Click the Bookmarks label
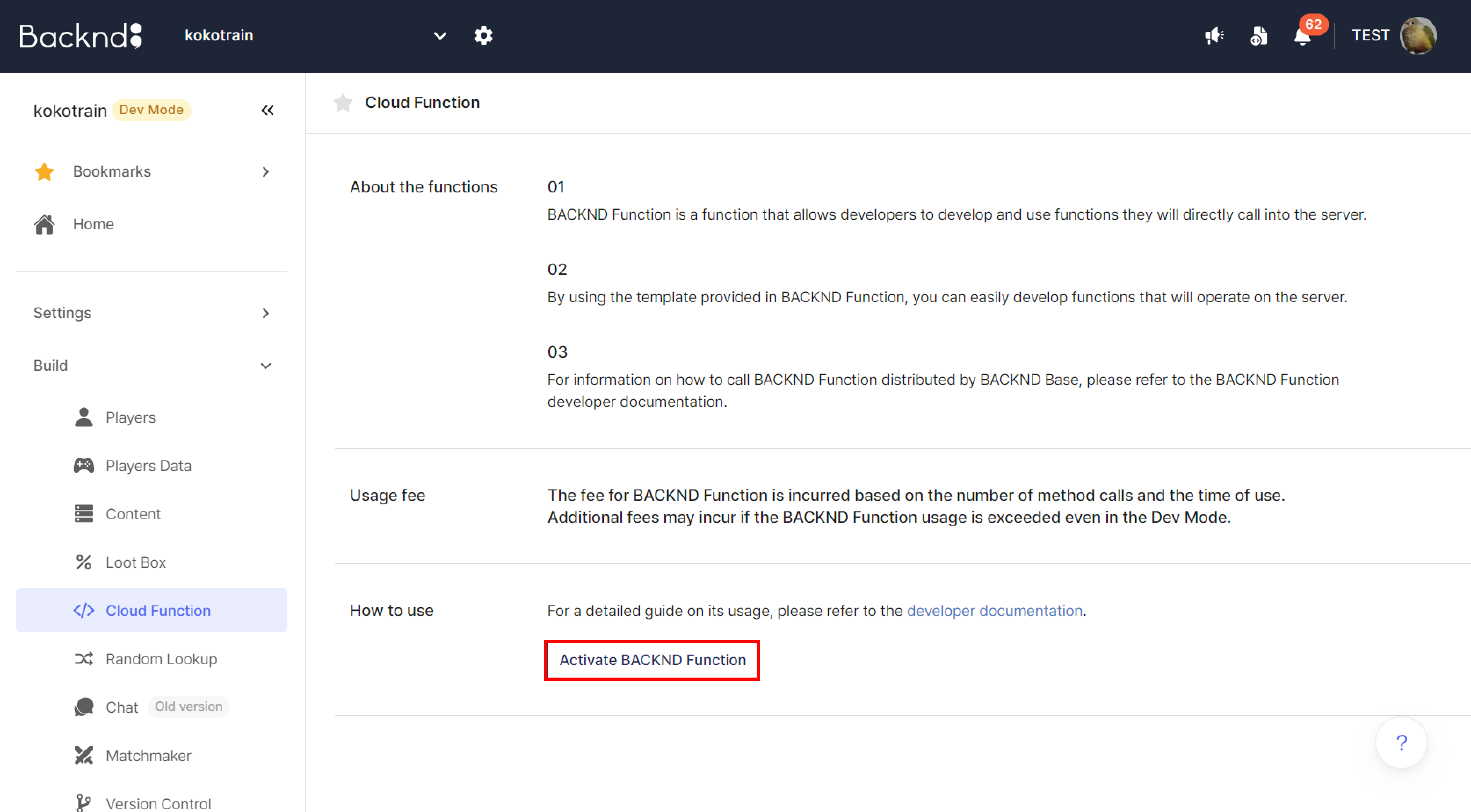This screenshot has height=812, width=1471. (x=112, y=171)
